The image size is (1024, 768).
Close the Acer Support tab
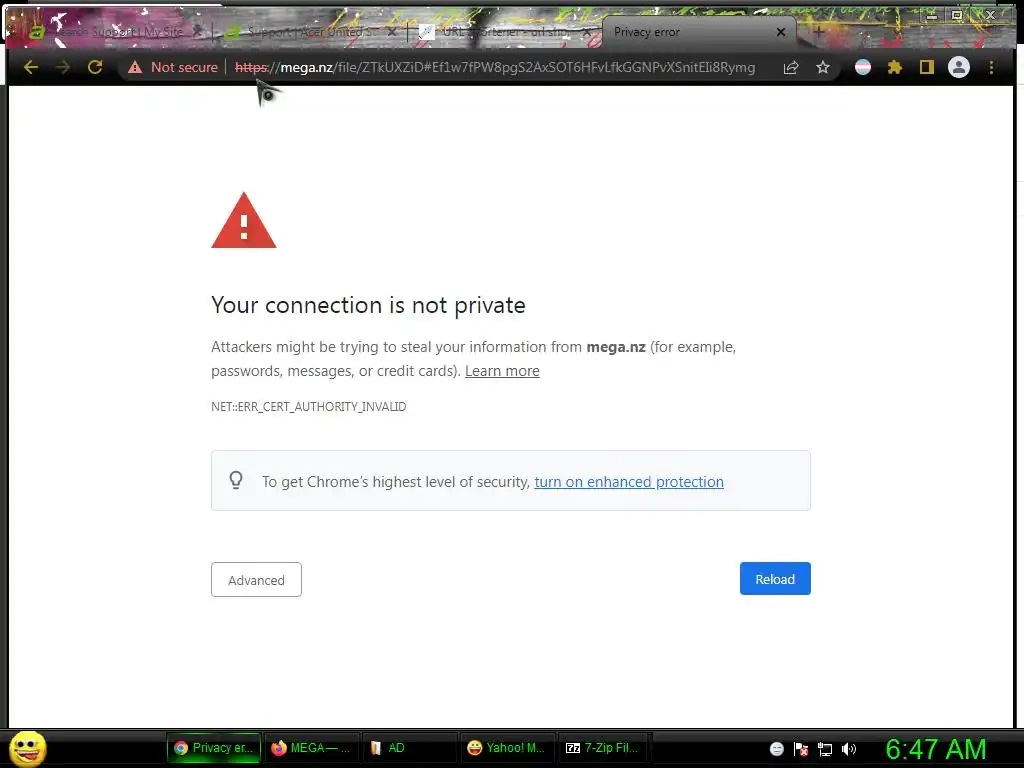[392, 31]
